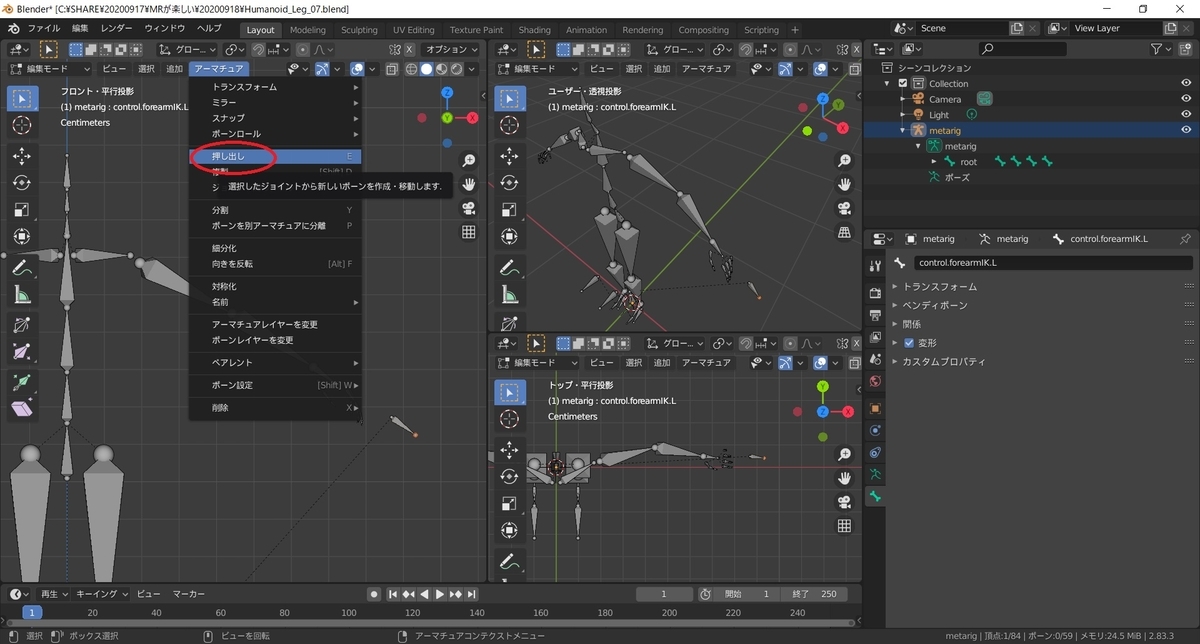This screenshot has height=644, width=1200.
Task: Click the Blender logo menu icon
Action: [15, 29]
